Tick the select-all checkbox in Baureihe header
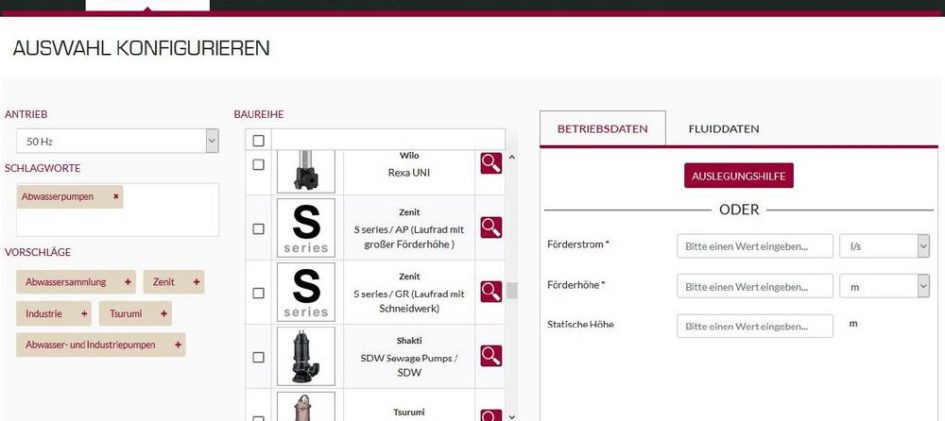 tap(258, 141)
